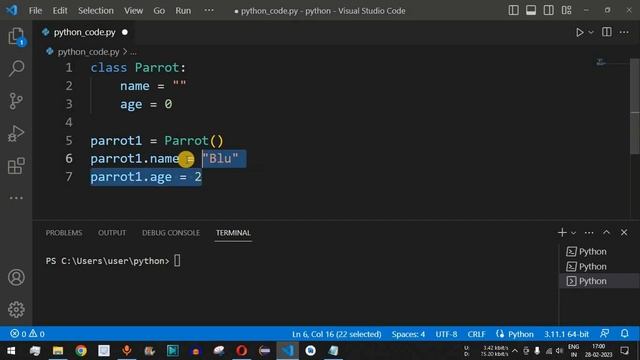This screenshot has height=360, width=640.
Task: Open the Go menu
Action: click(159, 11)
